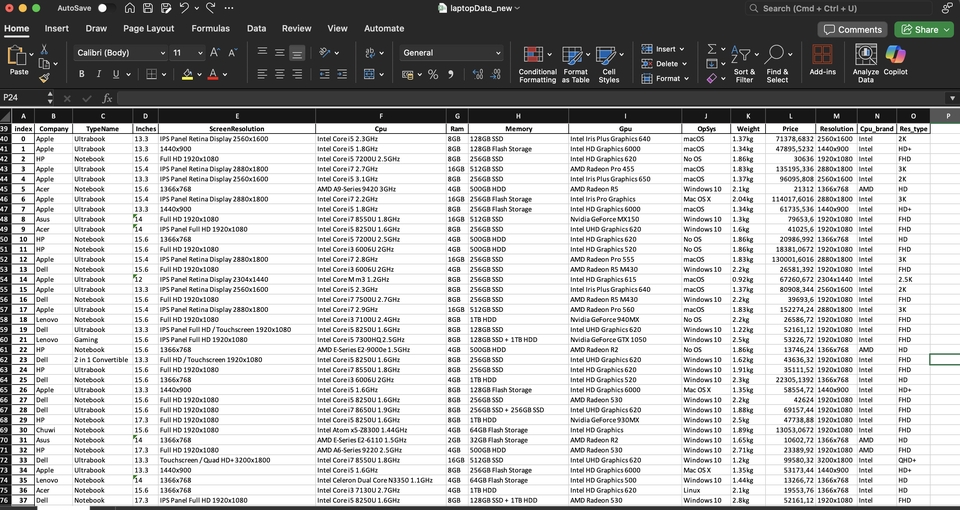Increase font size with the large A icon
The image size is (960, 510).
pyautogui.click(x=214, y=53)
